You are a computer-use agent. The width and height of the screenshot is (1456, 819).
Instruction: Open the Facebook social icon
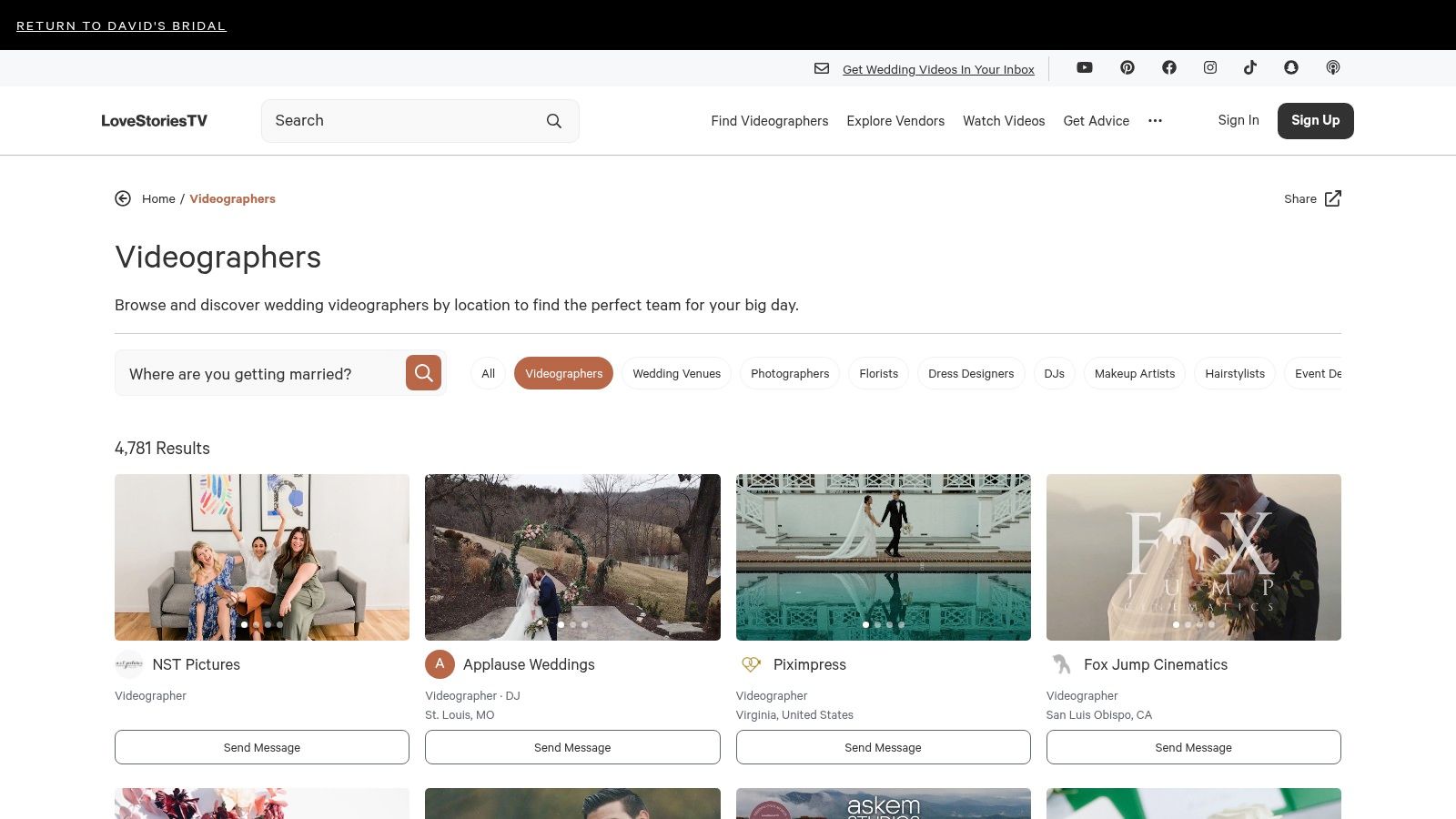(1169, 67)
